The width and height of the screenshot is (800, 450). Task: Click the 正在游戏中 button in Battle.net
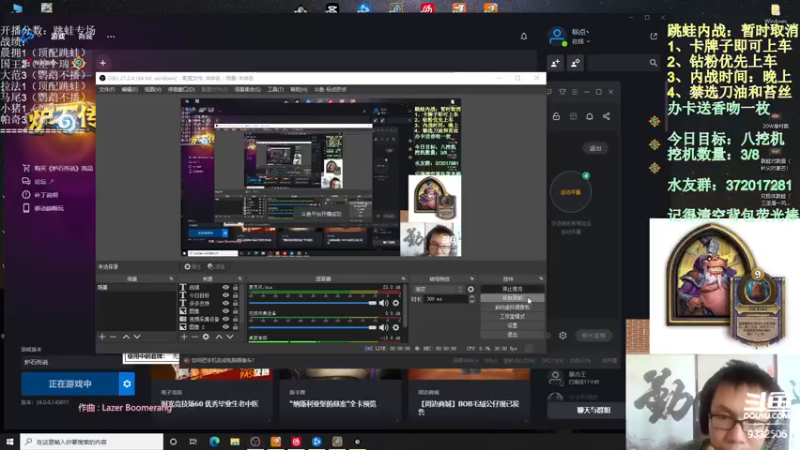tap(70, 384)
